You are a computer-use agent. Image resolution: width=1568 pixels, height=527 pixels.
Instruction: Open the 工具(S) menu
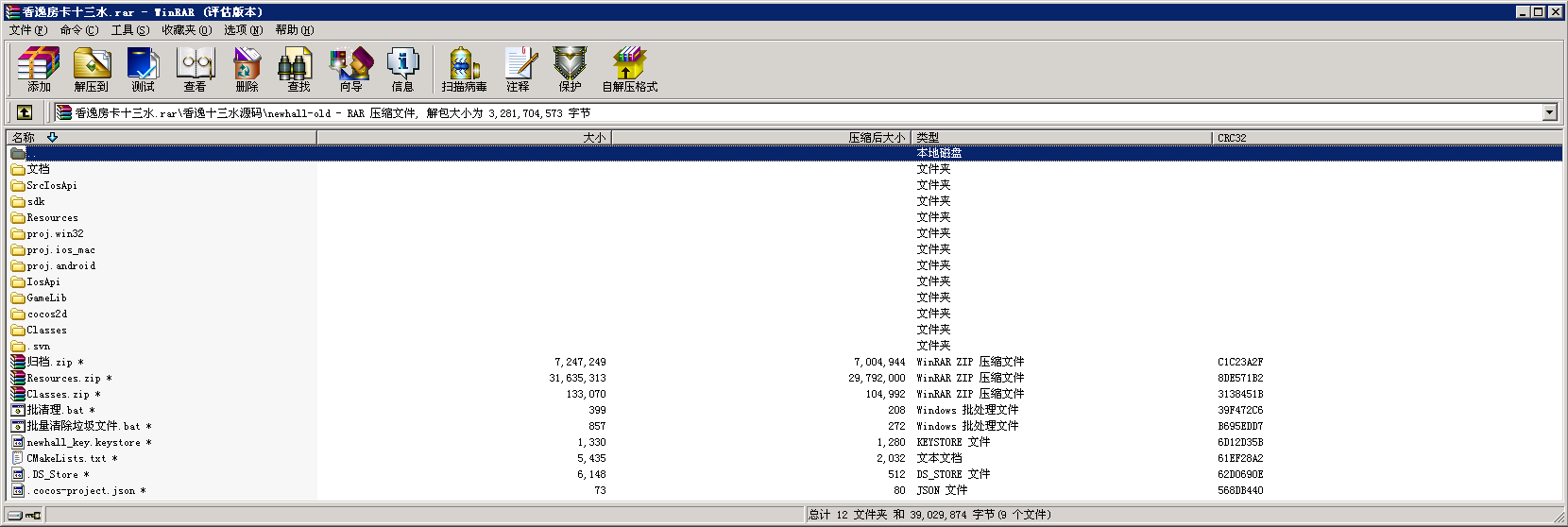pos(129,30)
